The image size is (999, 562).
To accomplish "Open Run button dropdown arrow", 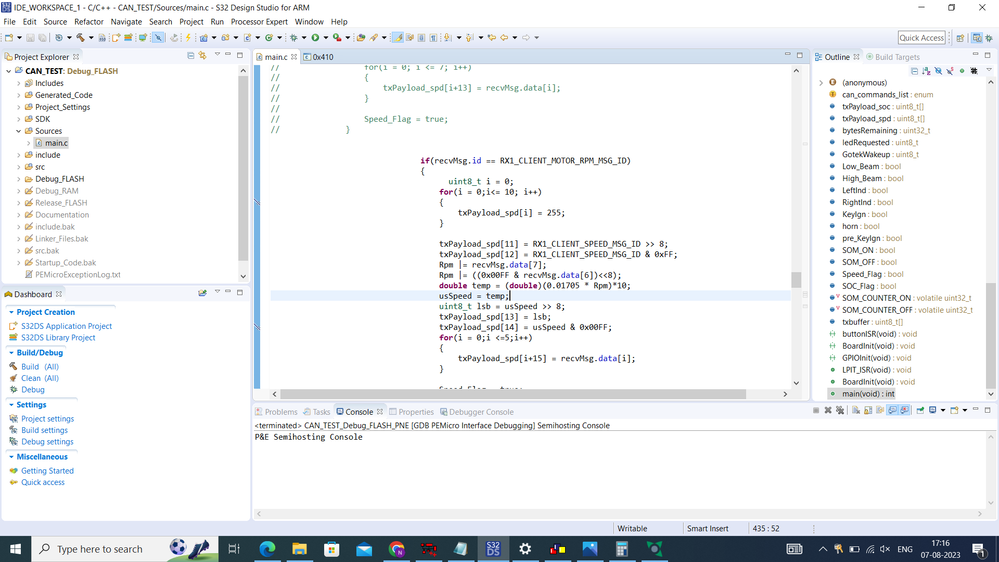I will click(326, 38).
